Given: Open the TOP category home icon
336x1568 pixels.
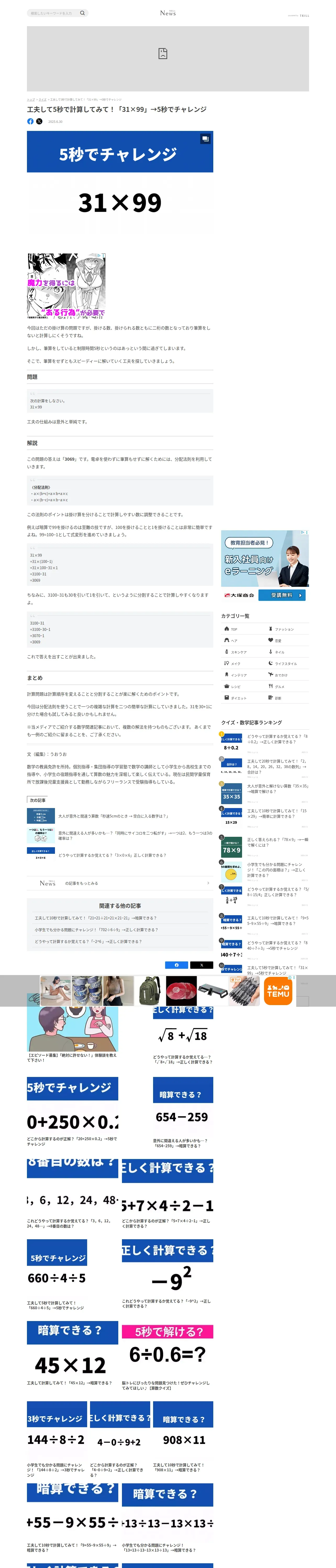Looking at the screenshot, I should tap(227, 628).
